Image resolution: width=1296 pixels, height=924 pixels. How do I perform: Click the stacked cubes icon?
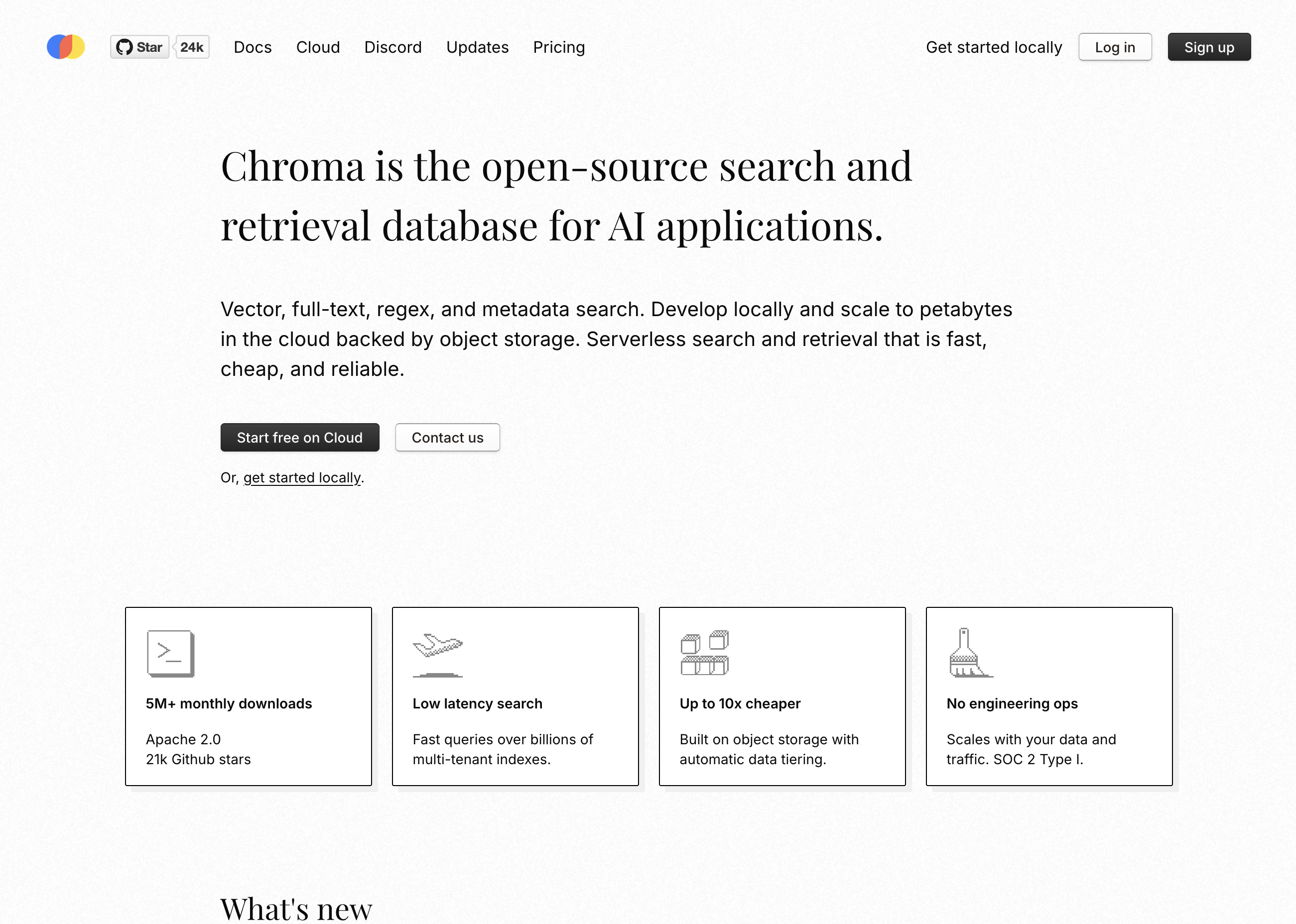(x=705, y=653)
